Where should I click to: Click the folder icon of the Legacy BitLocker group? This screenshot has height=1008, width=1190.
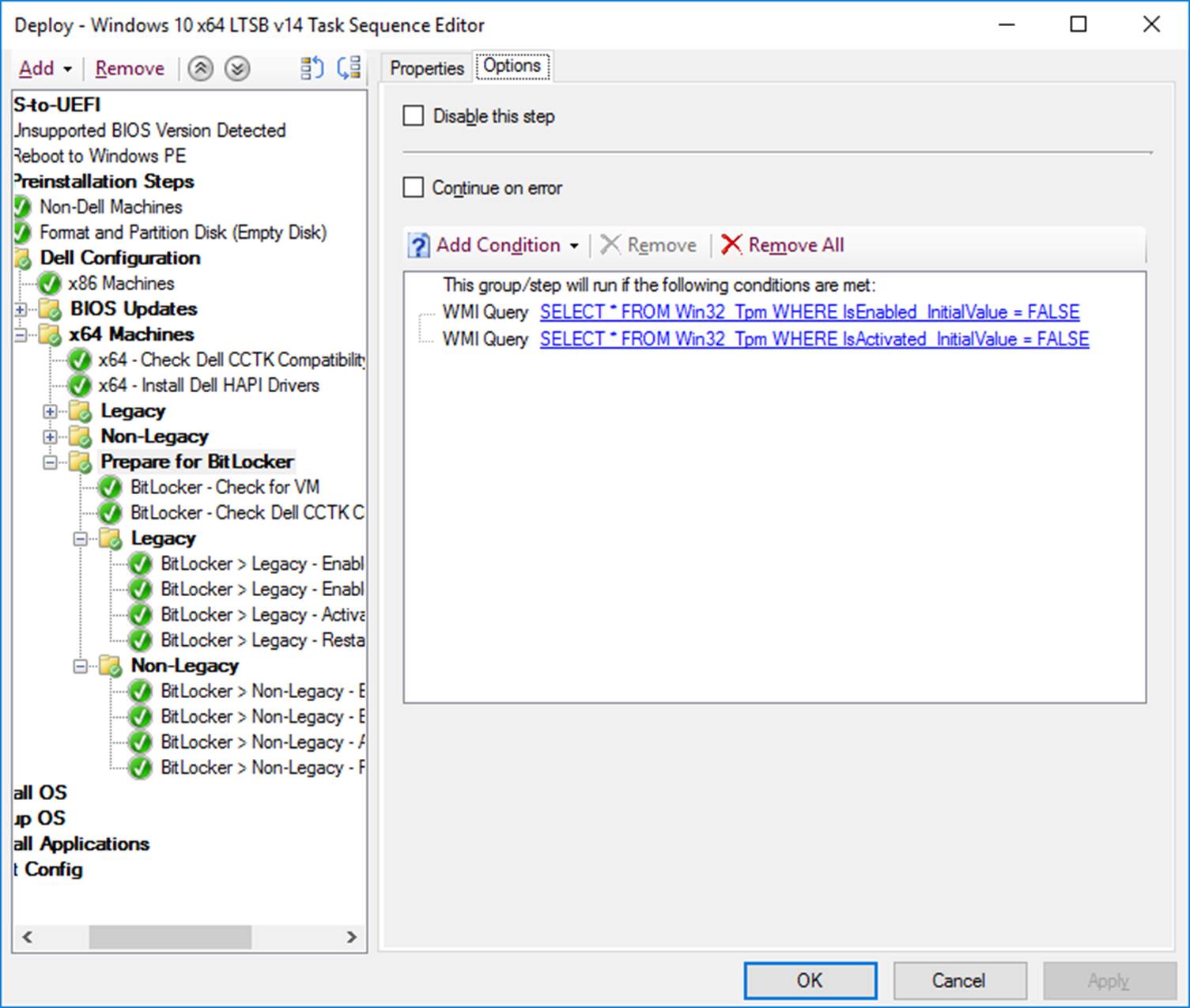[x=110, y=538]
